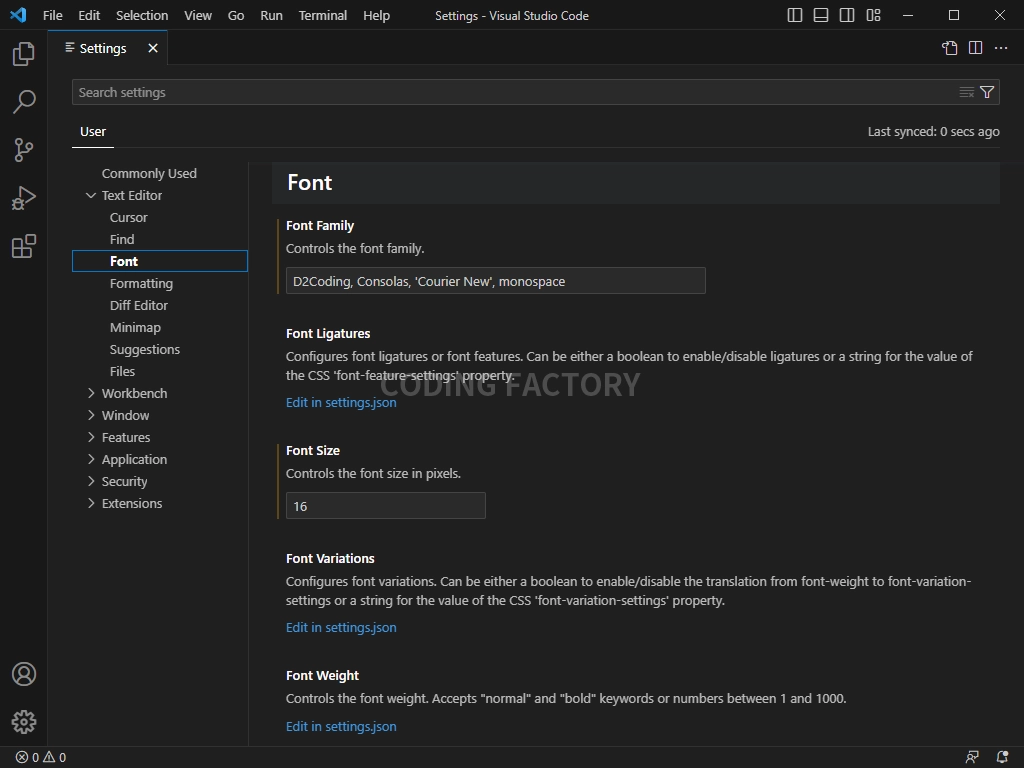Open notifications bell in status bar
The width and height of the screenshot is (1024, 768).
(1002, 758)
